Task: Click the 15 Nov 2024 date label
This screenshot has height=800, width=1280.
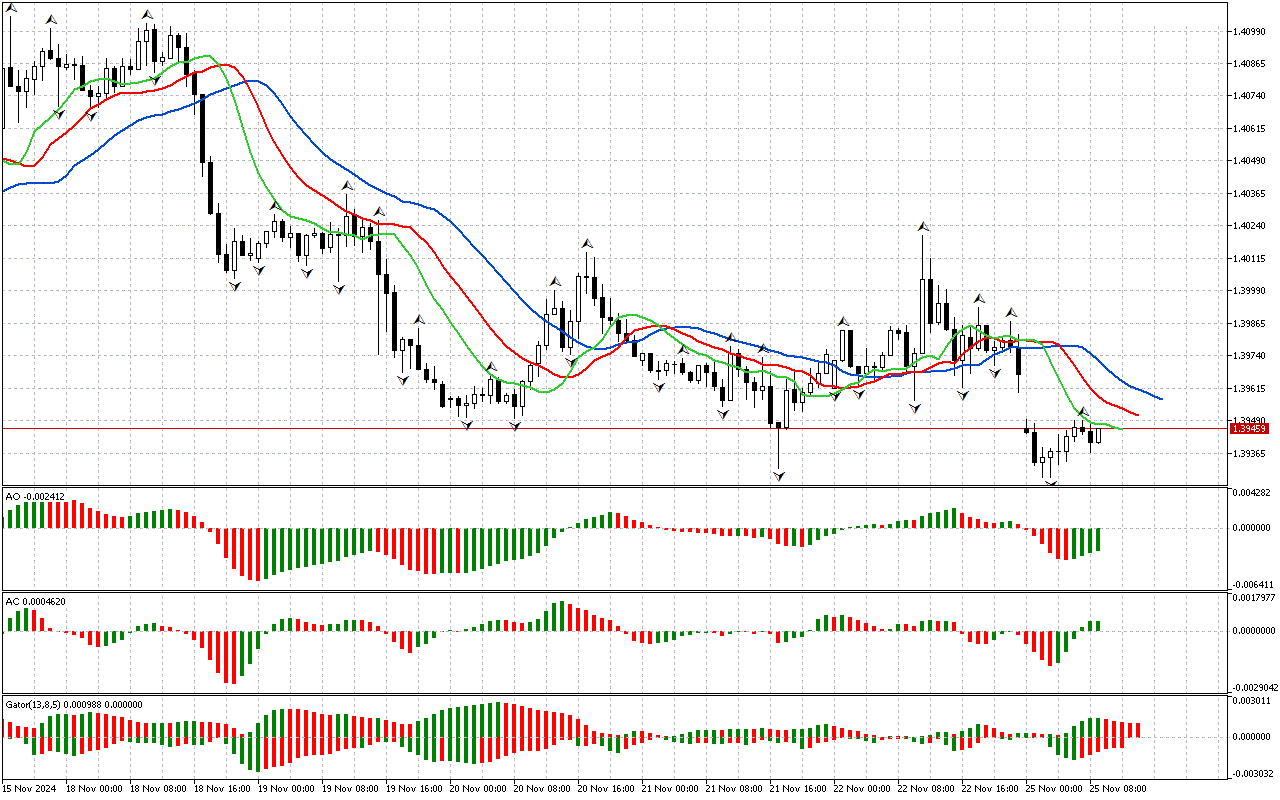Action: [x=31, y=789]
